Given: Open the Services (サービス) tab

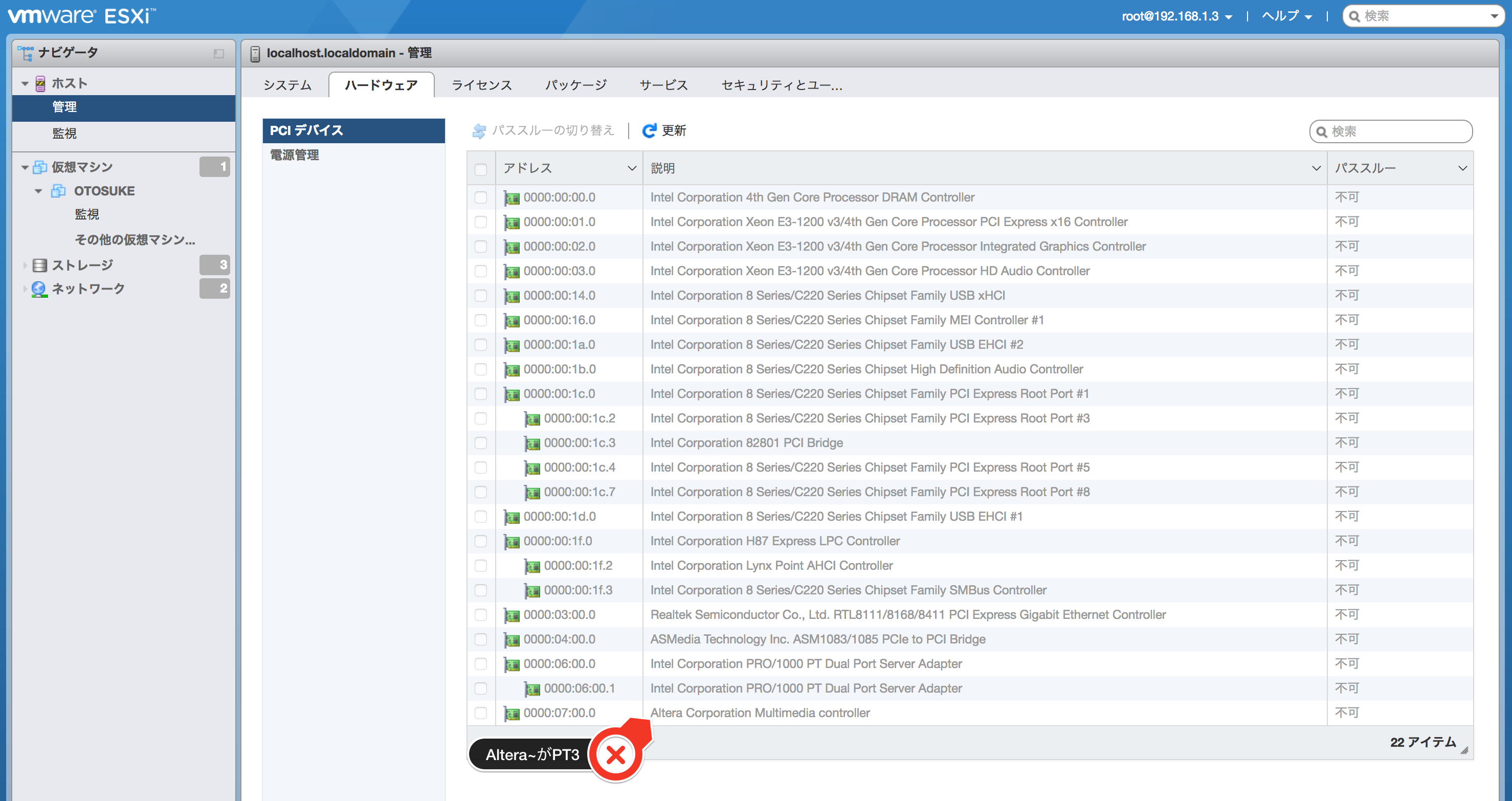Looking at the screenshot, I should [663, 85].
